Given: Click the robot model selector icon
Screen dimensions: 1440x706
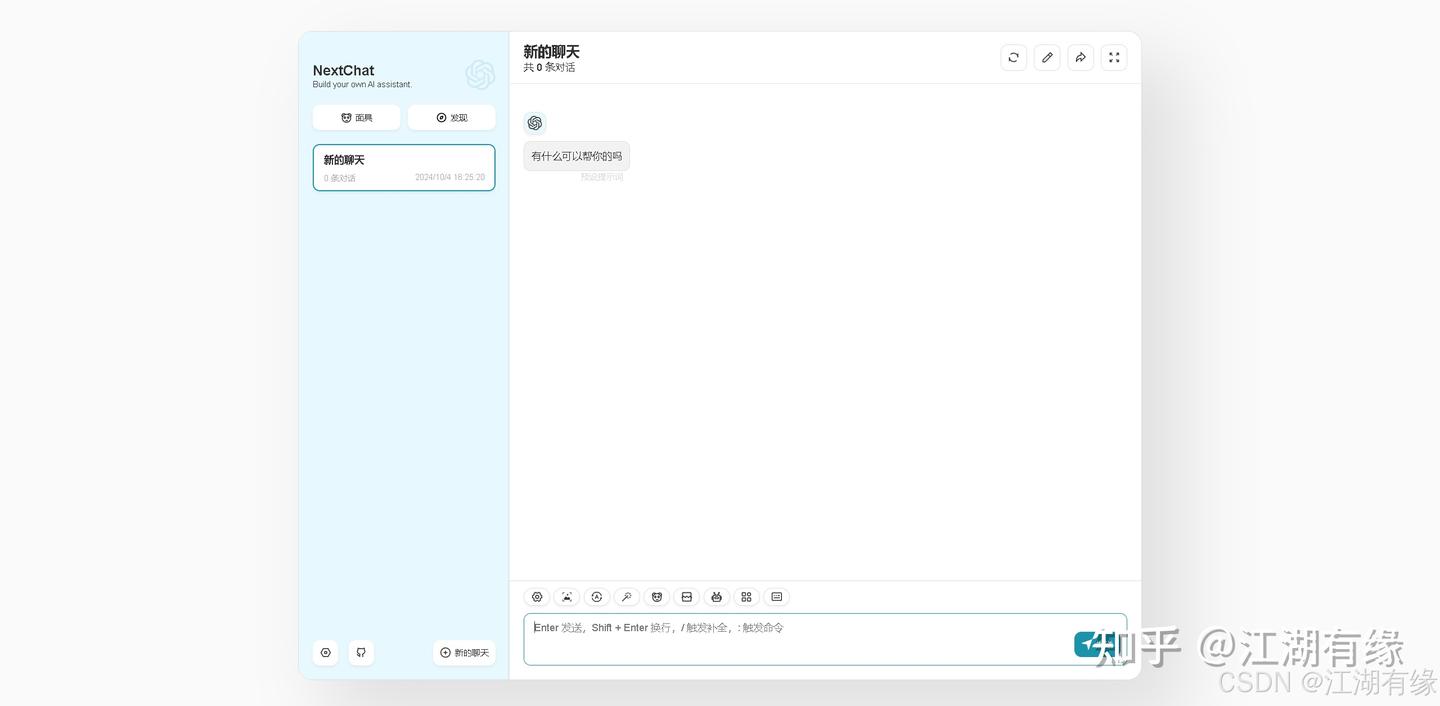Looking at the screenshot, I should point(717,596).
